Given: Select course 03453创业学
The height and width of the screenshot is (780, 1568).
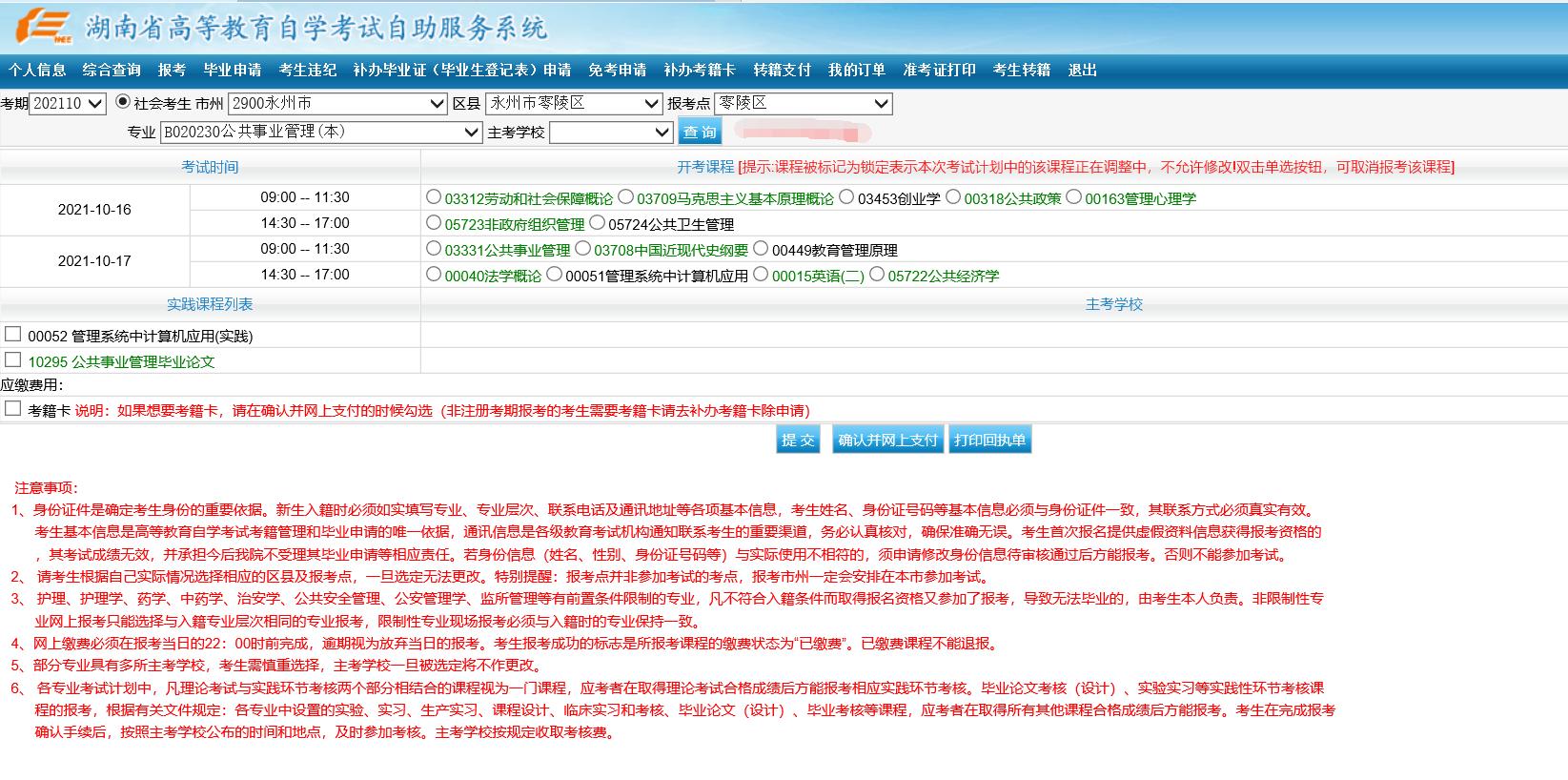Looking at the screenshot, I should coord(846,196).
